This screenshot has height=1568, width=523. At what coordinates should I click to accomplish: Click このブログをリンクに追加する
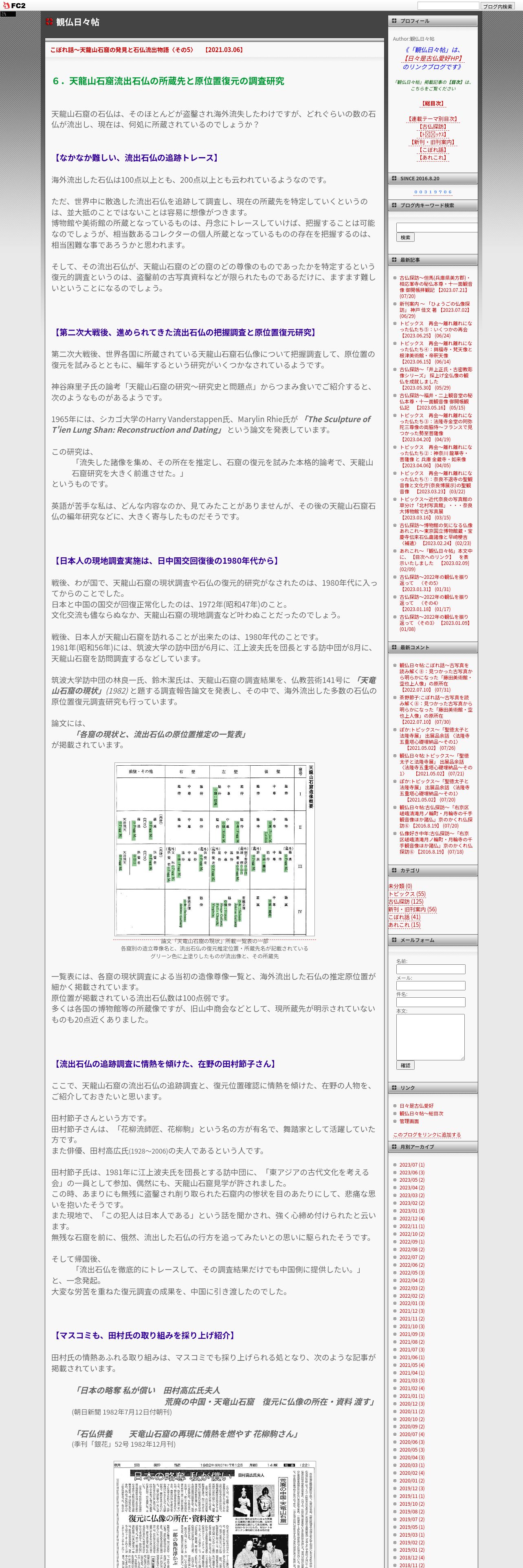pyautogui.click(x=427, y=1134)
